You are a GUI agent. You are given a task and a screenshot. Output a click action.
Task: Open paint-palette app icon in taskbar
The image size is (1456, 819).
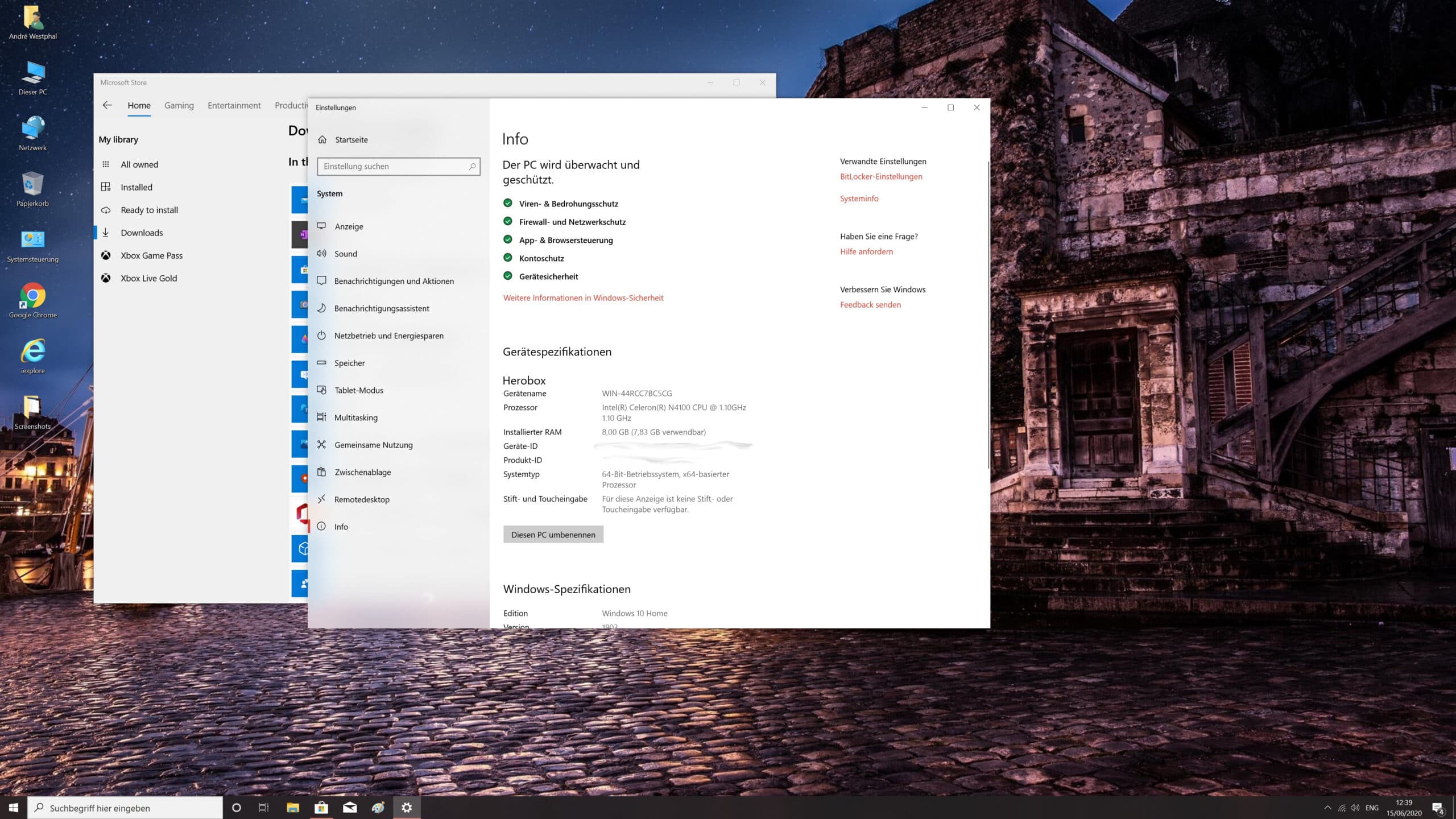[378, 808]
